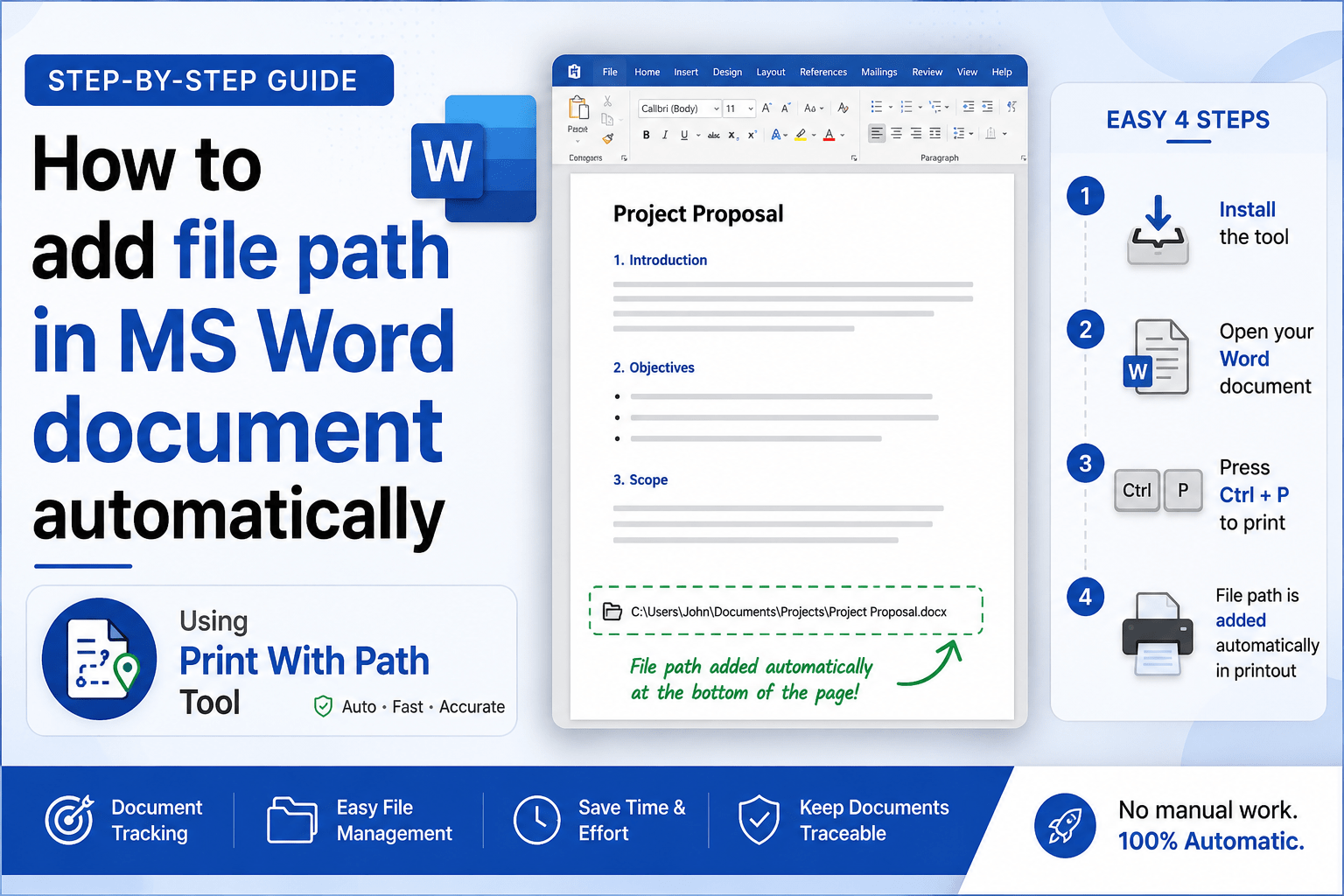
Task: Click the Paste clipboard icon
Action: [x=578, y=108]
